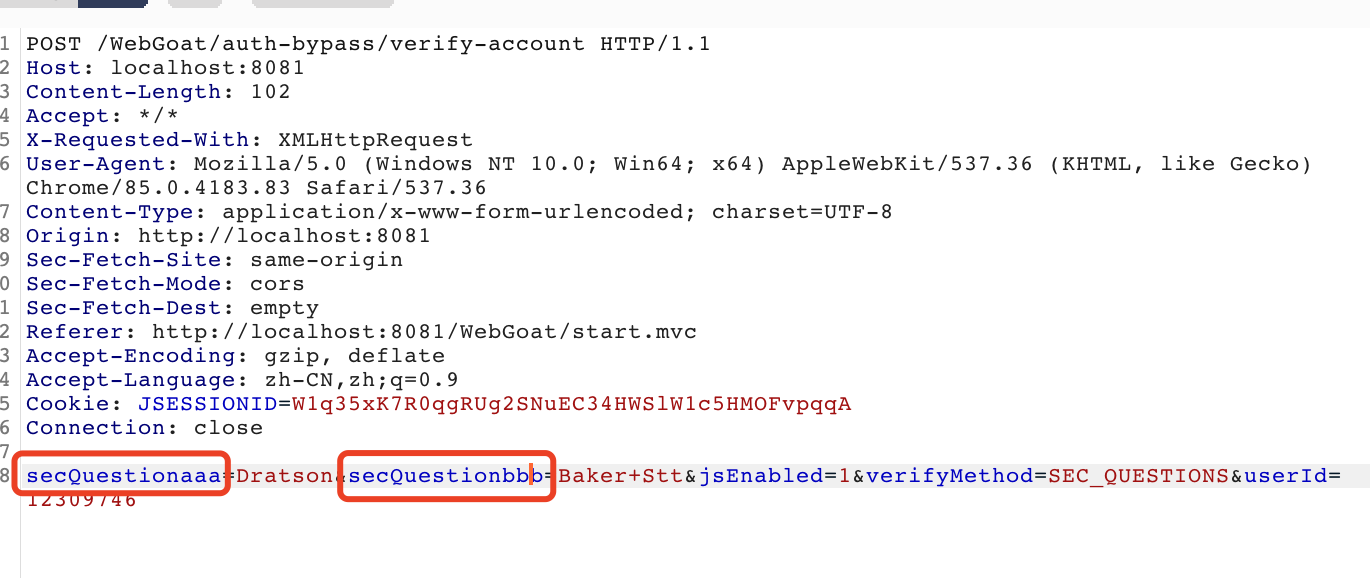The height and width of the screenshot is (578, 1370).
Task: Click the Content-Length value 102
Action: pyautogui.click(x=270, y=92)
